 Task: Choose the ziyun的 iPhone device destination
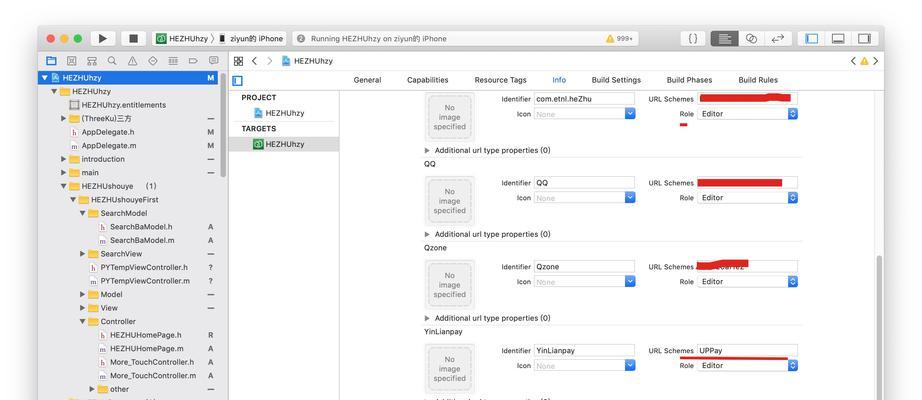point(251,39)
